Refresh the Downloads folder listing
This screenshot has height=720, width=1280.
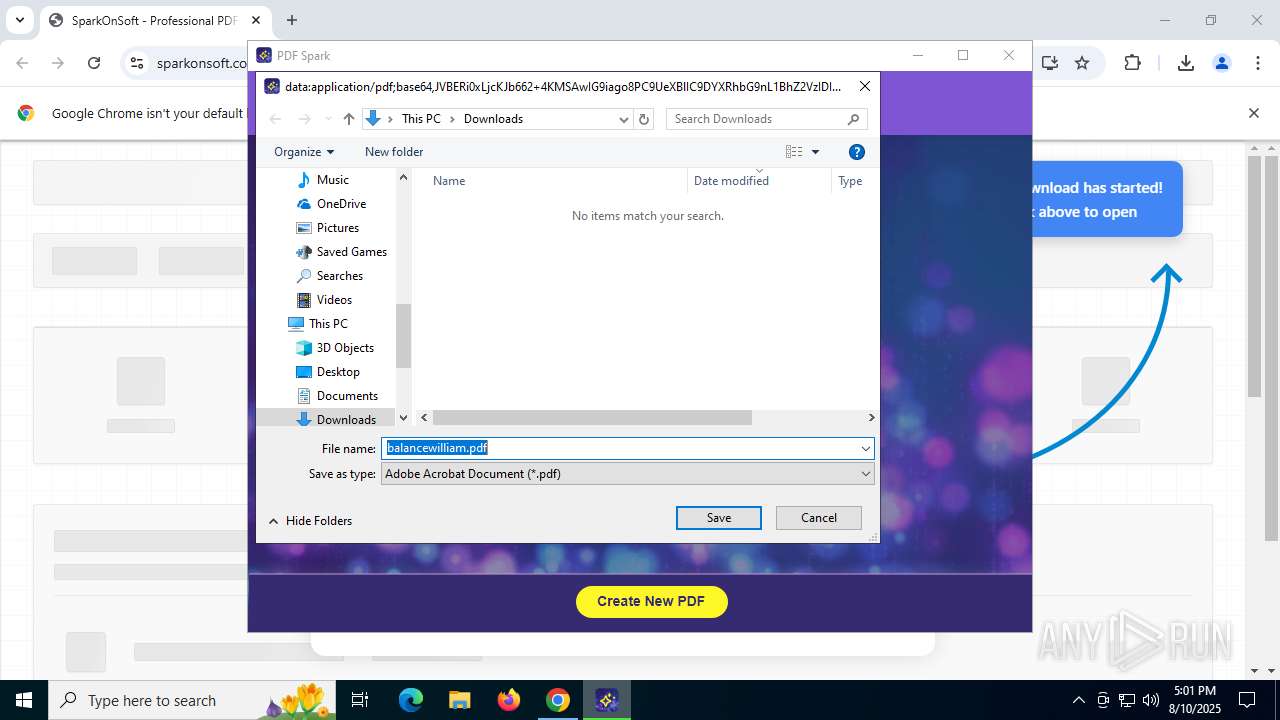coord(644,119)
